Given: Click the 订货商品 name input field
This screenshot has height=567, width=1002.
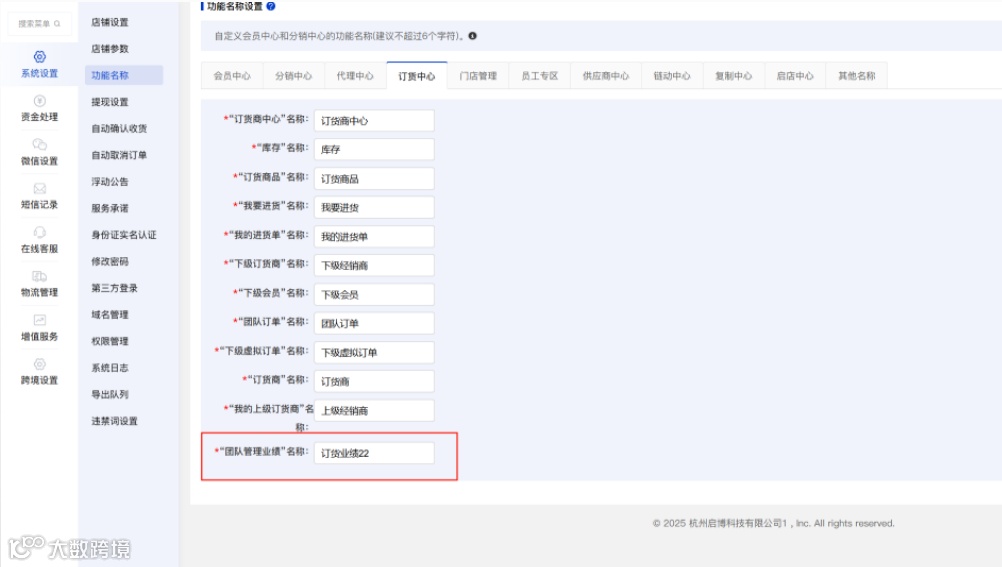Looking at the screenshot, I should tap(374, 179).
